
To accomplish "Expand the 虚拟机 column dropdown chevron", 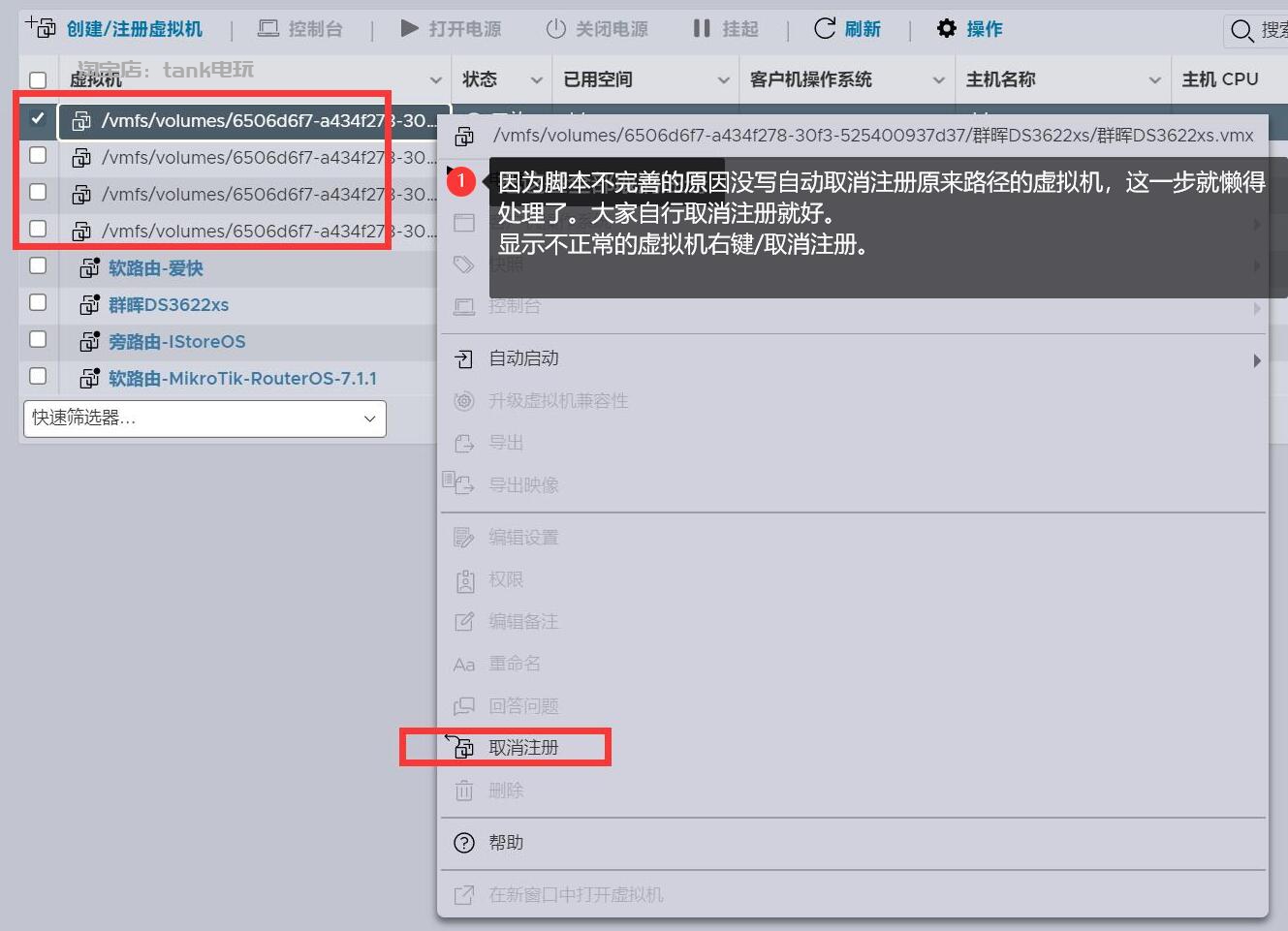I will (x=436, y=80).
